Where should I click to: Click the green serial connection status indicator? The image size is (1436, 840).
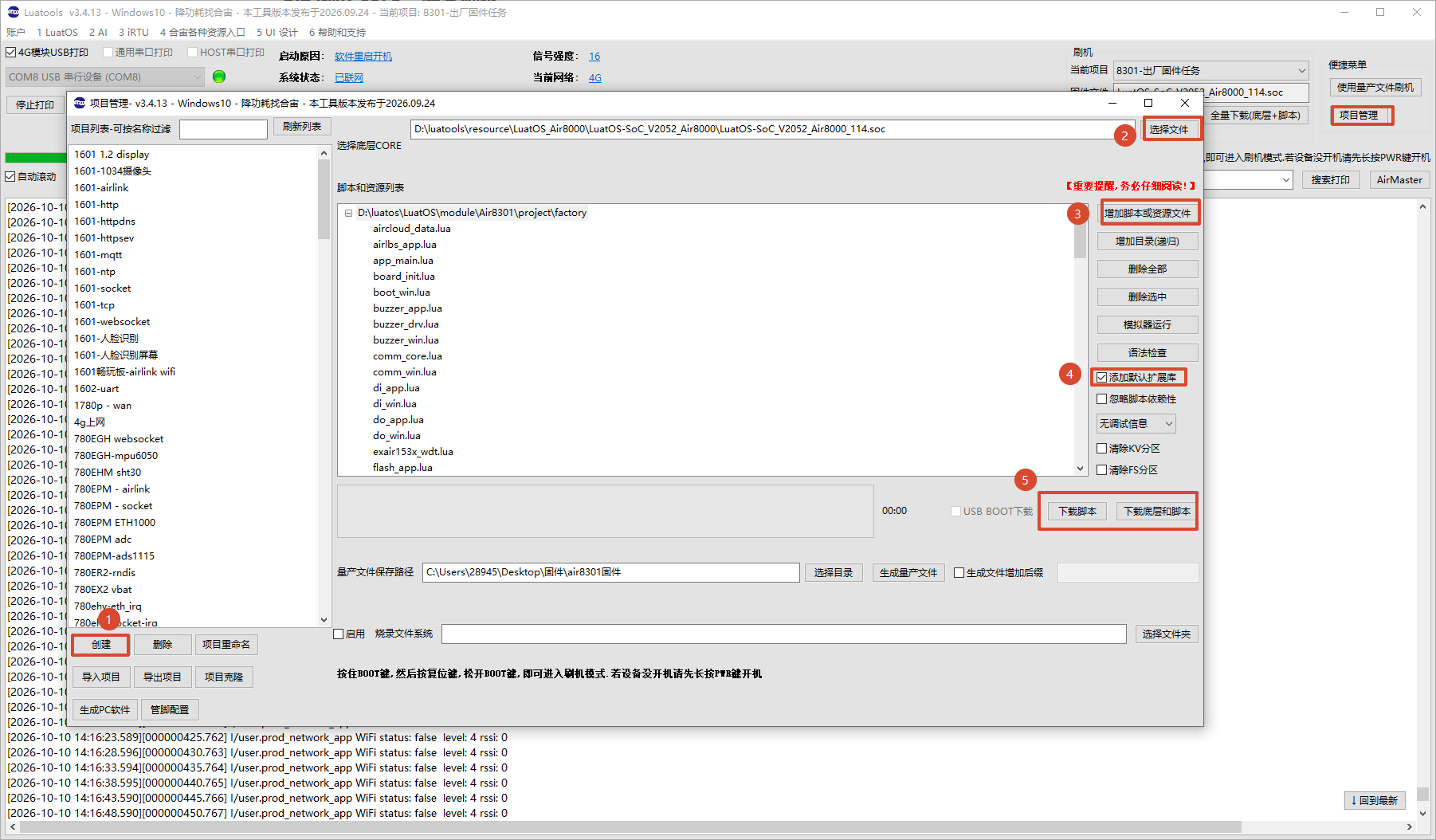219,77
